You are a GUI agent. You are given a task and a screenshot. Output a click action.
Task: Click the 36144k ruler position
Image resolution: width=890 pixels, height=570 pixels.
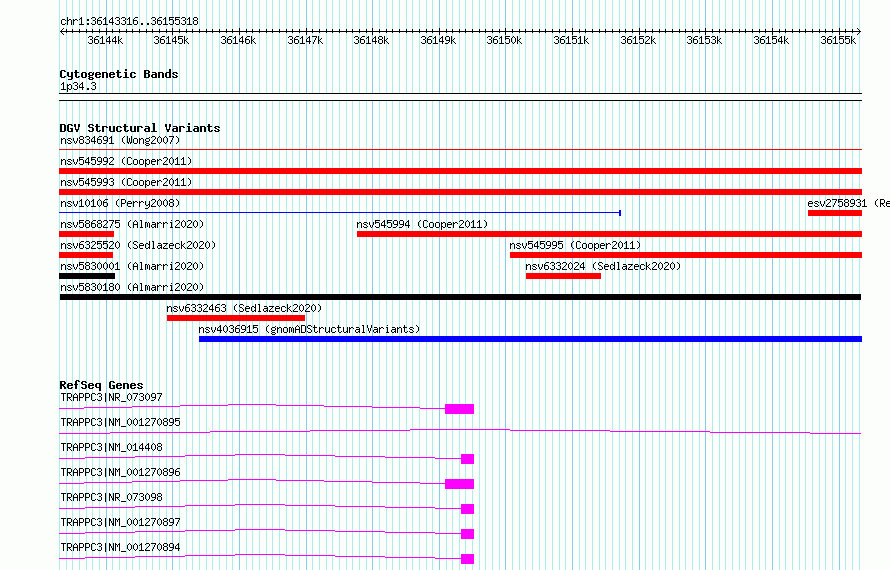pyautogui.click(x=105, y=40)
